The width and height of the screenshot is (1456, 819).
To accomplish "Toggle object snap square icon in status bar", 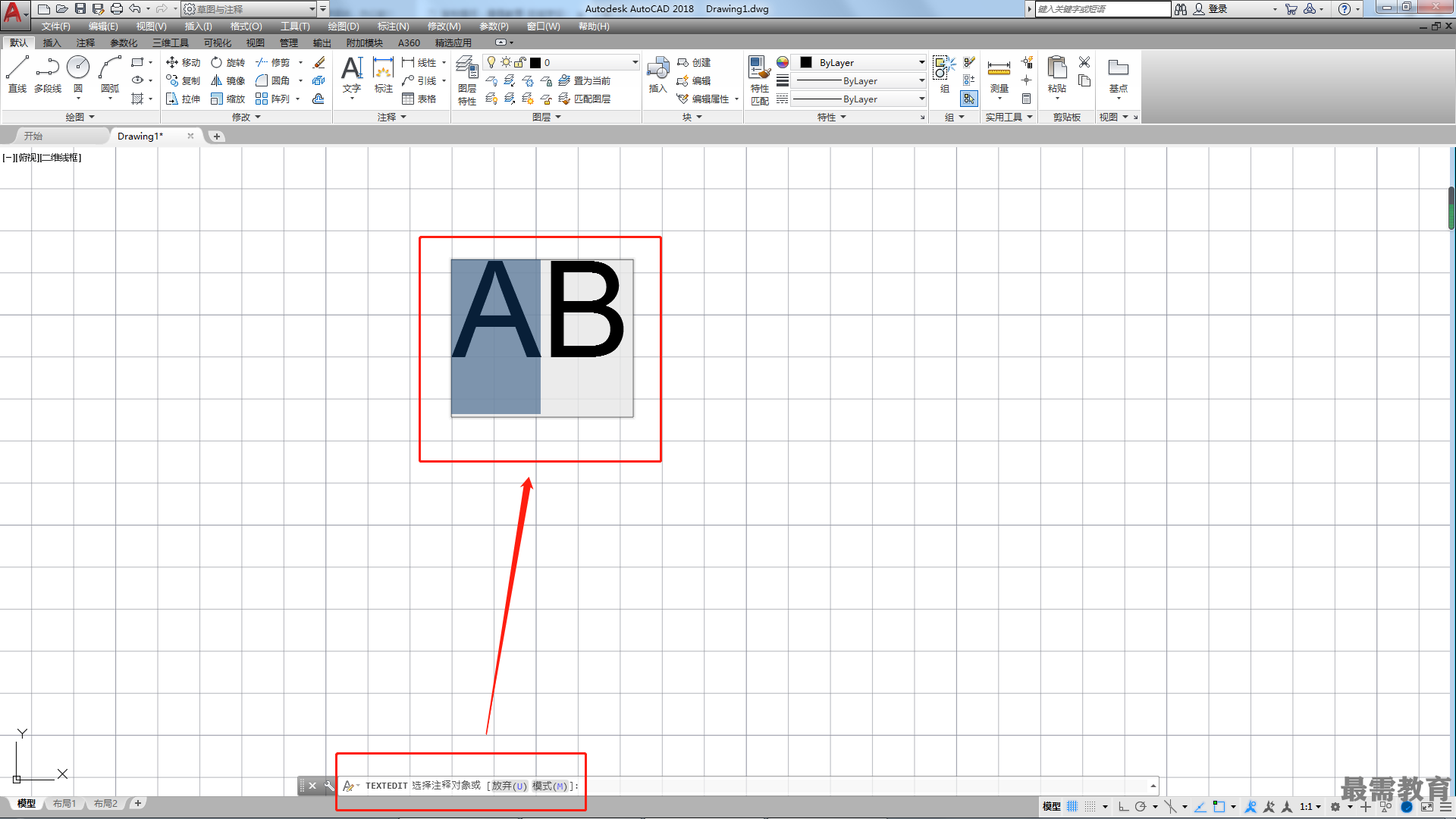I will [1219, 806].
